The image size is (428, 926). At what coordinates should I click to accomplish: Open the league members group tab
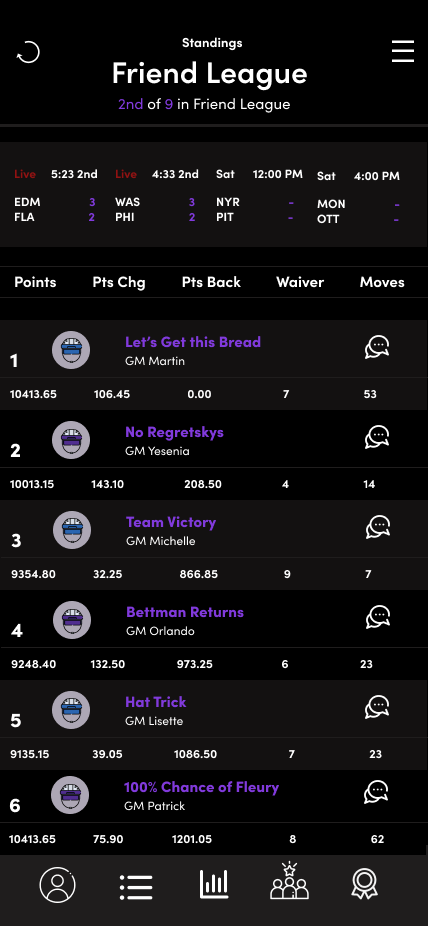(x=289, y=881)
